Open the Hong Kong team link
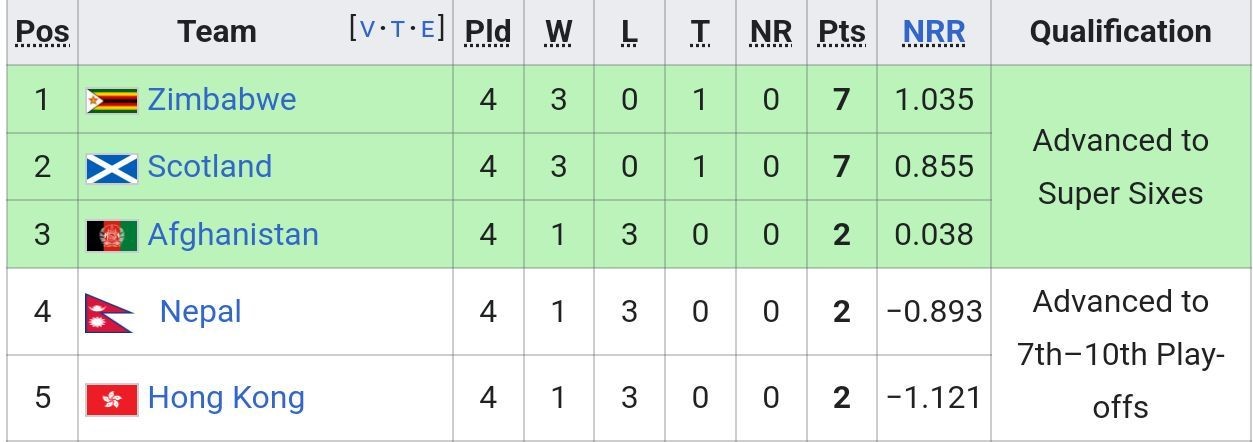The width and height of the screenshot is (1253, 442). coord(226,397)
